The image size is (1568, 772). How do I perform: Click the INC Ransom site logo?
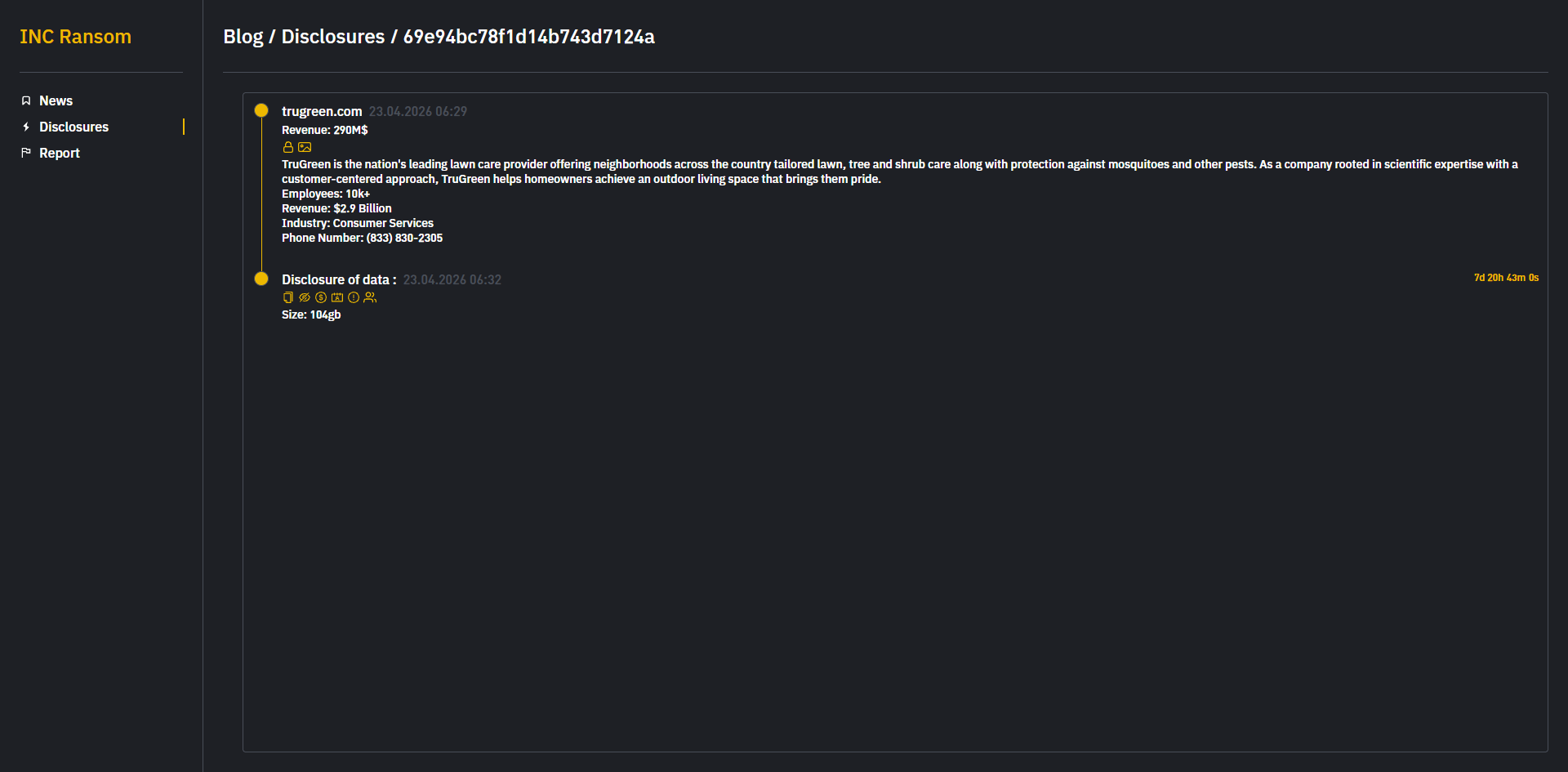click(x=75, y=37)
